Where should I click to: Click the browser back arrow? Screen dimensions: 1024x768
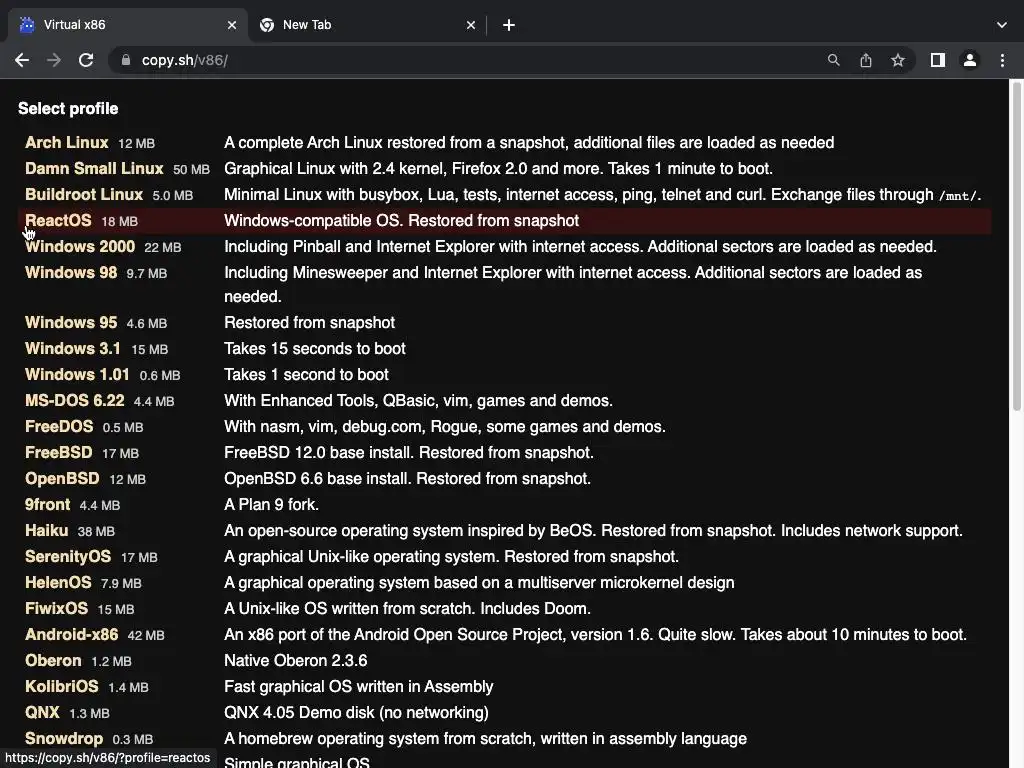click(x=22, y=60)
